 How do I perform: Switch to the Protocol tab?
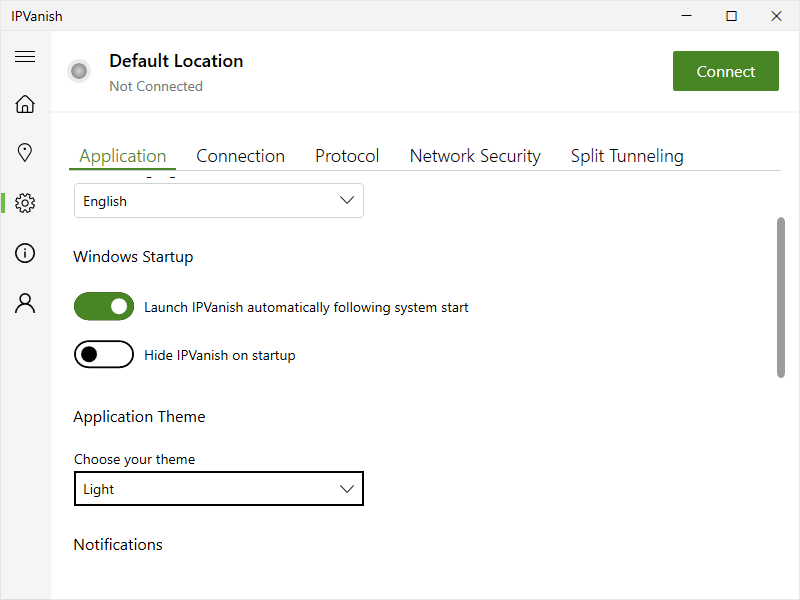click(x=347, y=156)
